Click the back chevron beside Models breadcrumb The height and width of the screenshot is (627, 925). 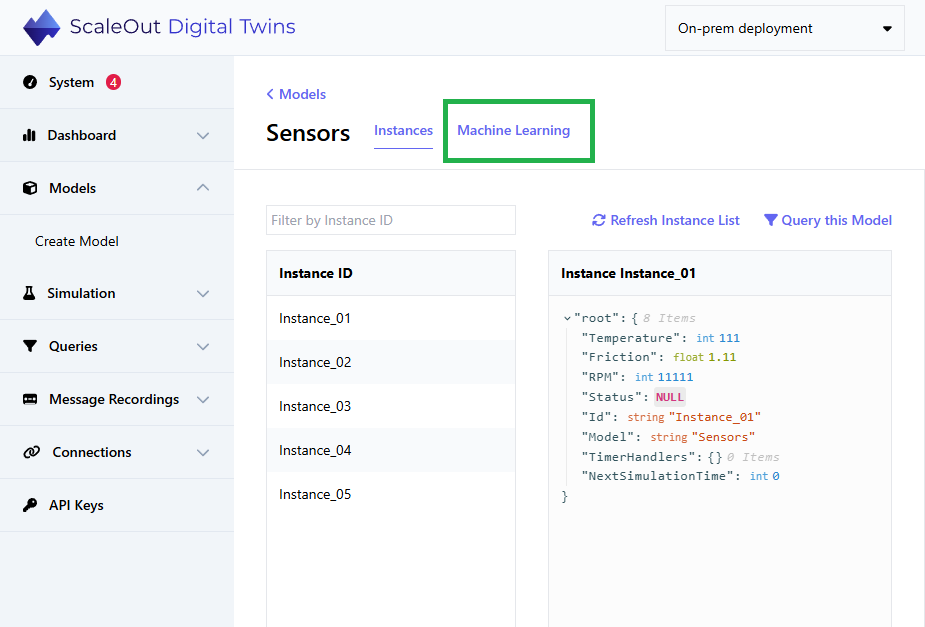pyautogui.click(x=270, y=94)
